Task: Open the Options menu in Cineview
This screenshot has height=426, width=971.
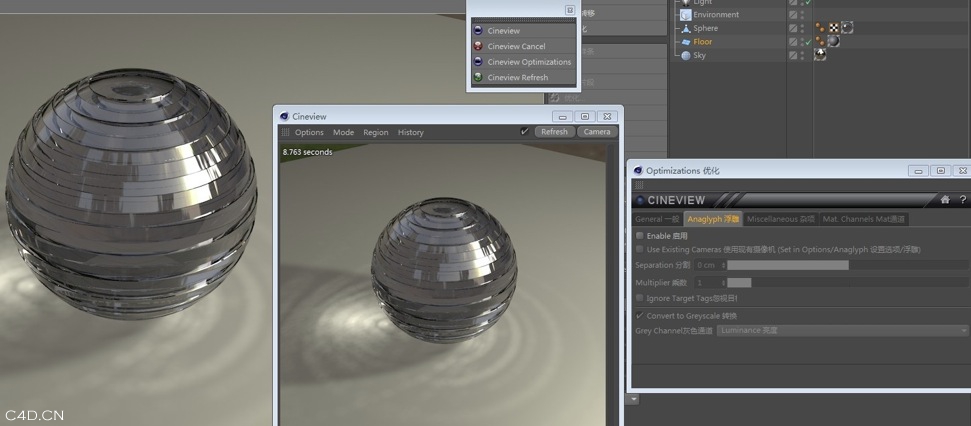Action: (309, 133)
